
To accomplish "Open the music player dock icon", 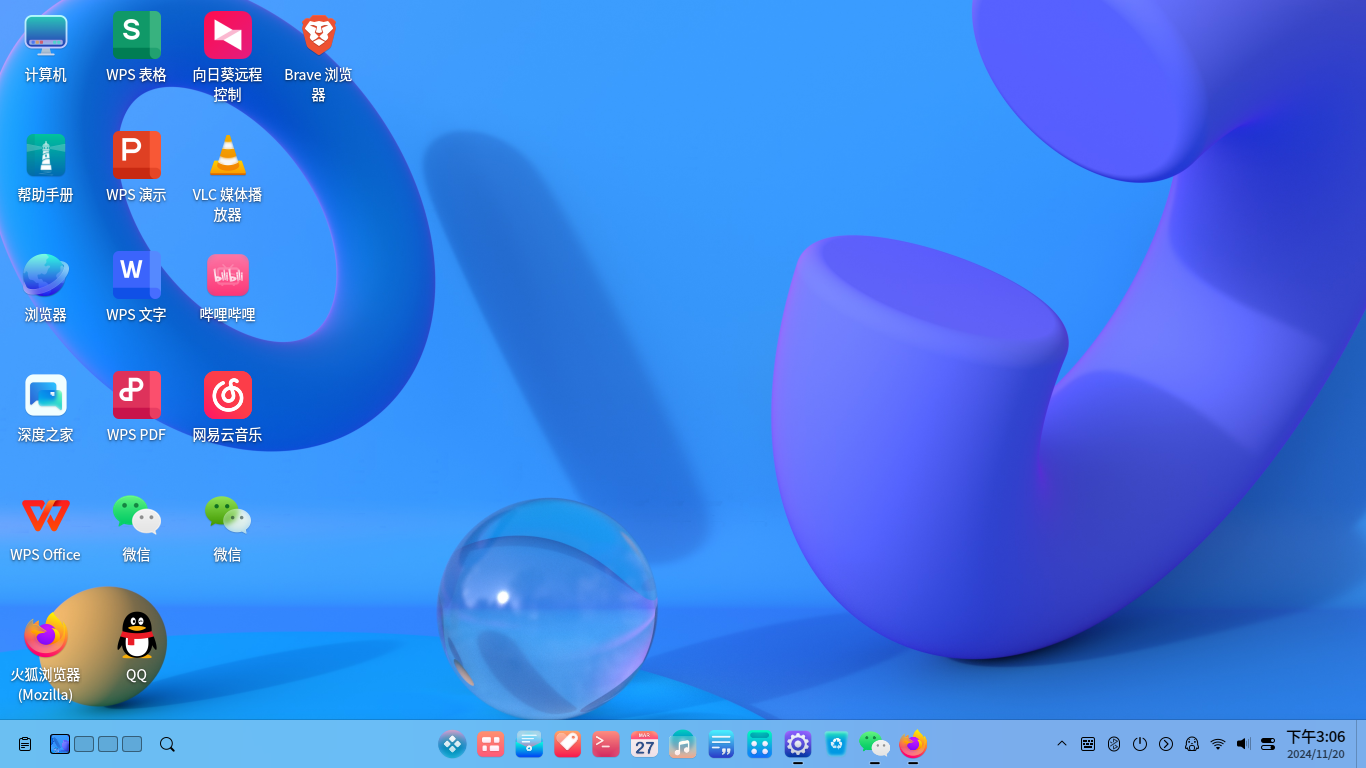I will pyautogui.click(x=683, y=744).
